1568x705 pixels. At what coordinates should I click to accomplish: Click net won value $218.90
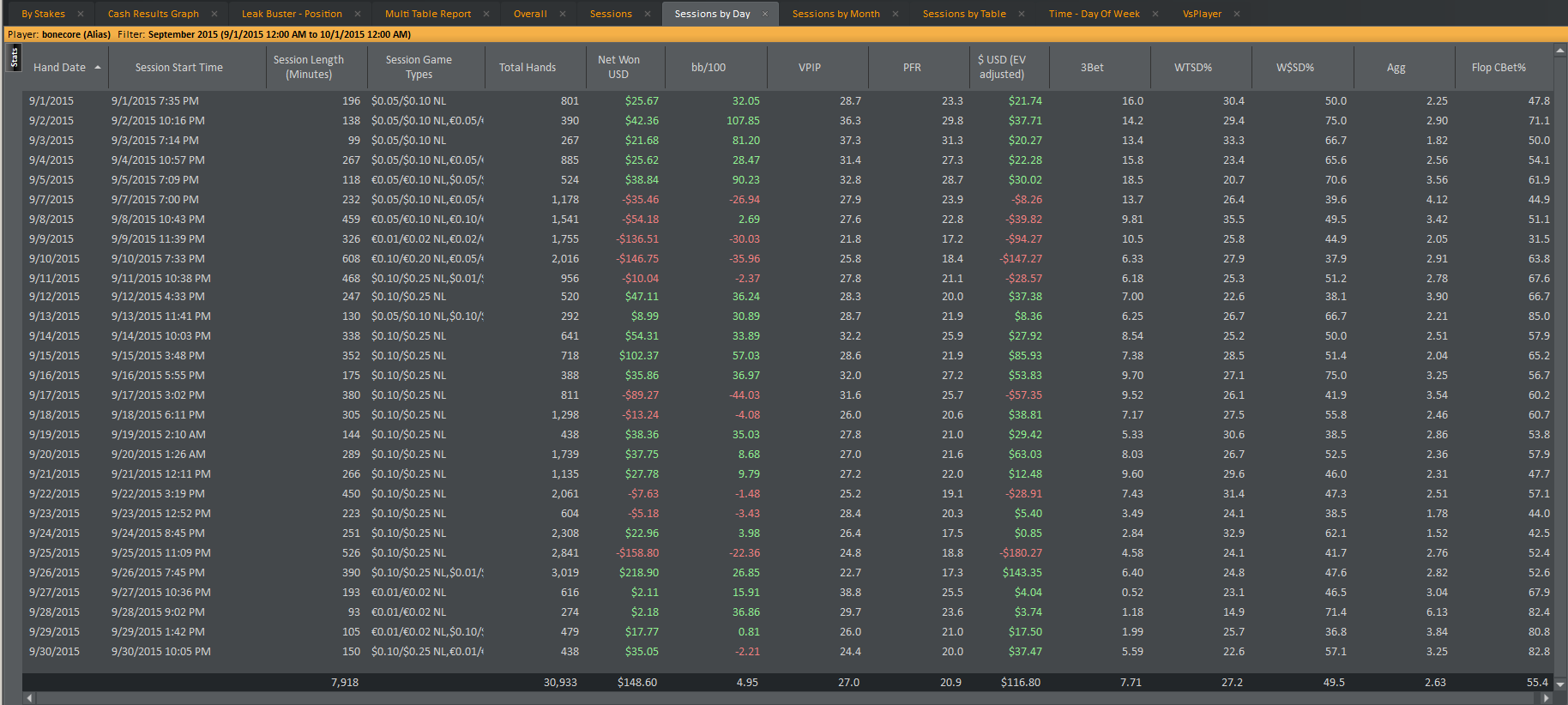(639, 573)
